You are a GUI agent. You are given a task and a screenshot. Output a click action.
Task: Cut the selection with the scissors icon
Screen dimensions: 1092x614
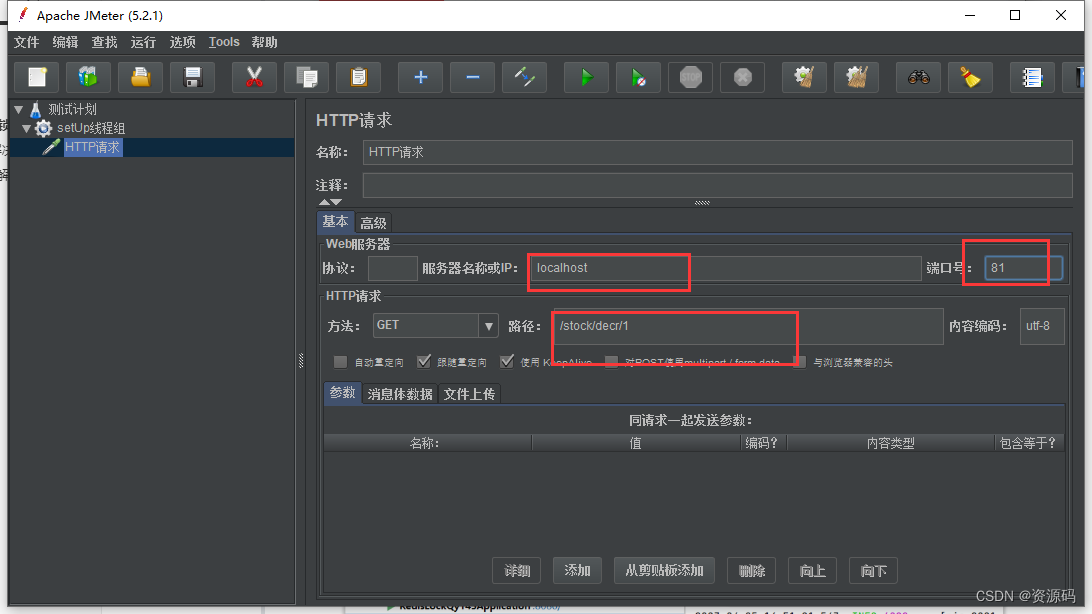tap(254, 77)
